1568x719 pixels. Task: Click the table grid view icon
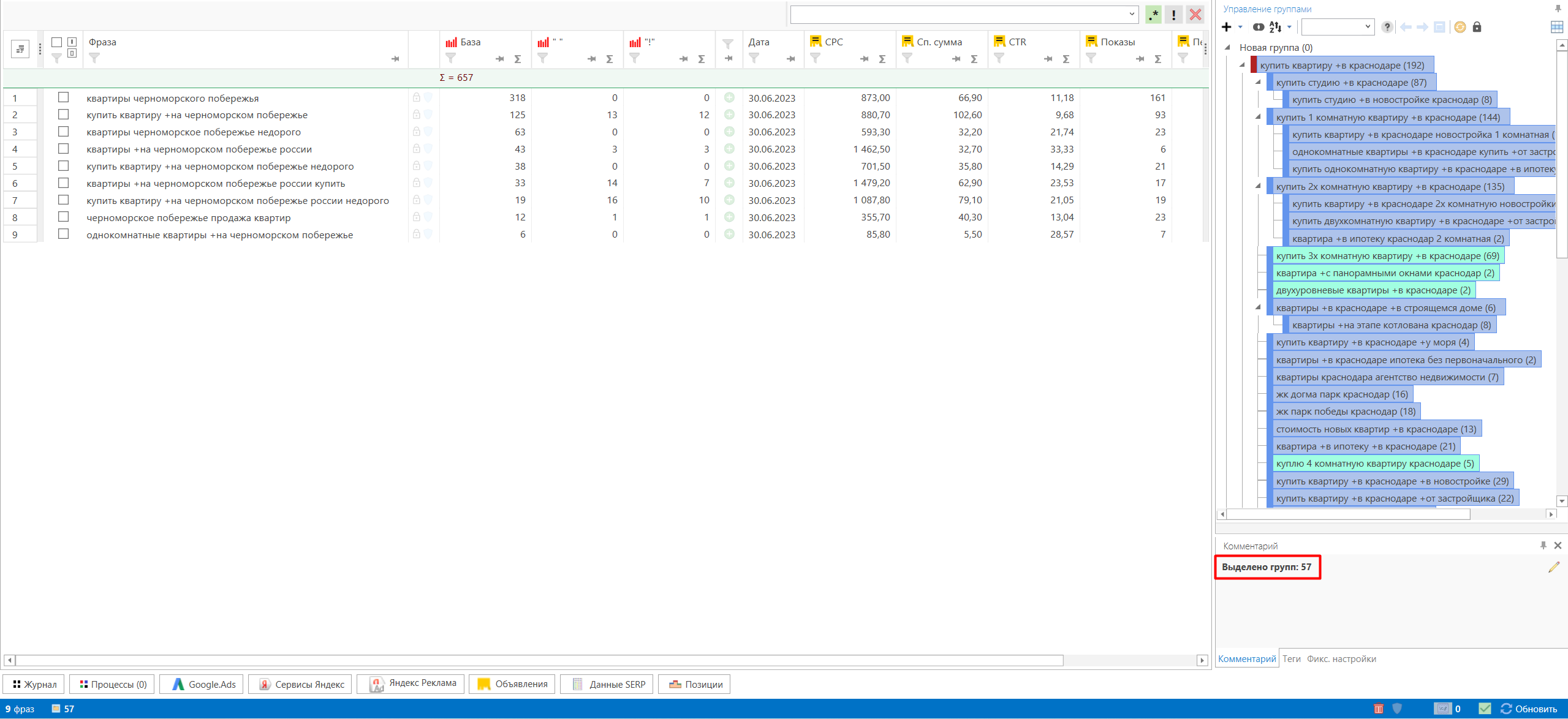coord(1556,27)
